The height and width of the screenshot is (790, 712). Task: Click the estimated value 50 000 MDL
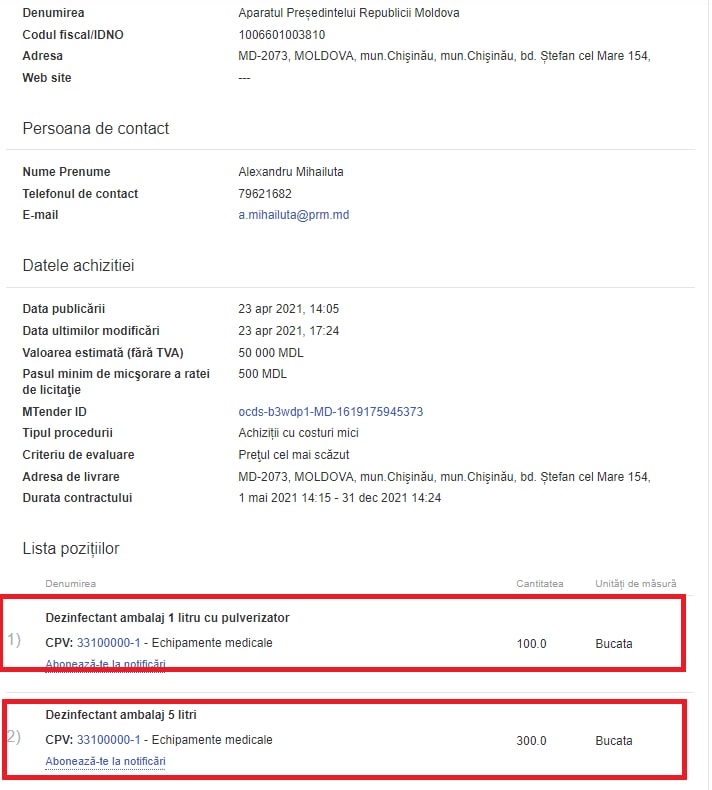tap(271, 353)
